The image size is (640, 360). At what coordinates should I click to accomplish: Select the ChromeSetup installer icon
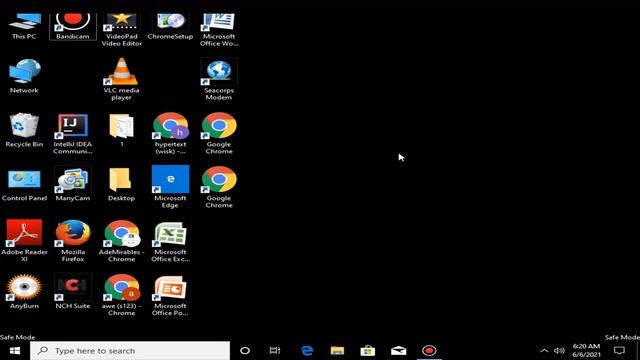pyautogui.click(x=170, y=26)
